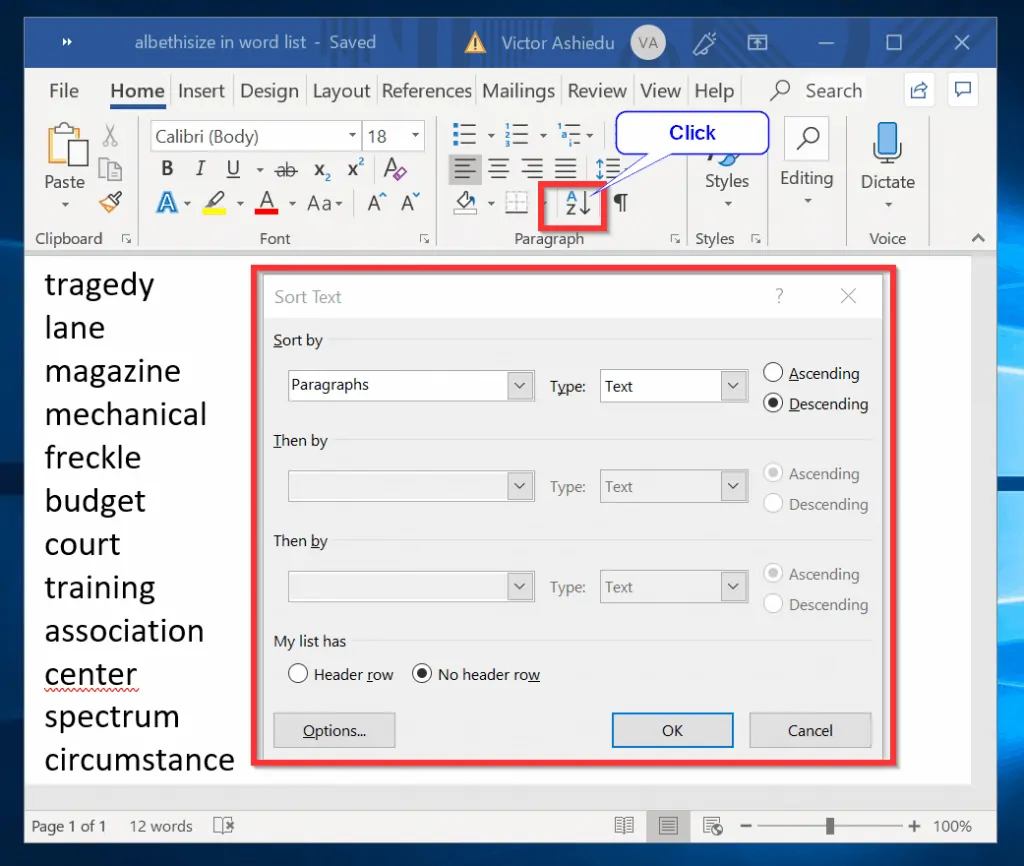
Task: Click the Borders icon
Action: 517,203
